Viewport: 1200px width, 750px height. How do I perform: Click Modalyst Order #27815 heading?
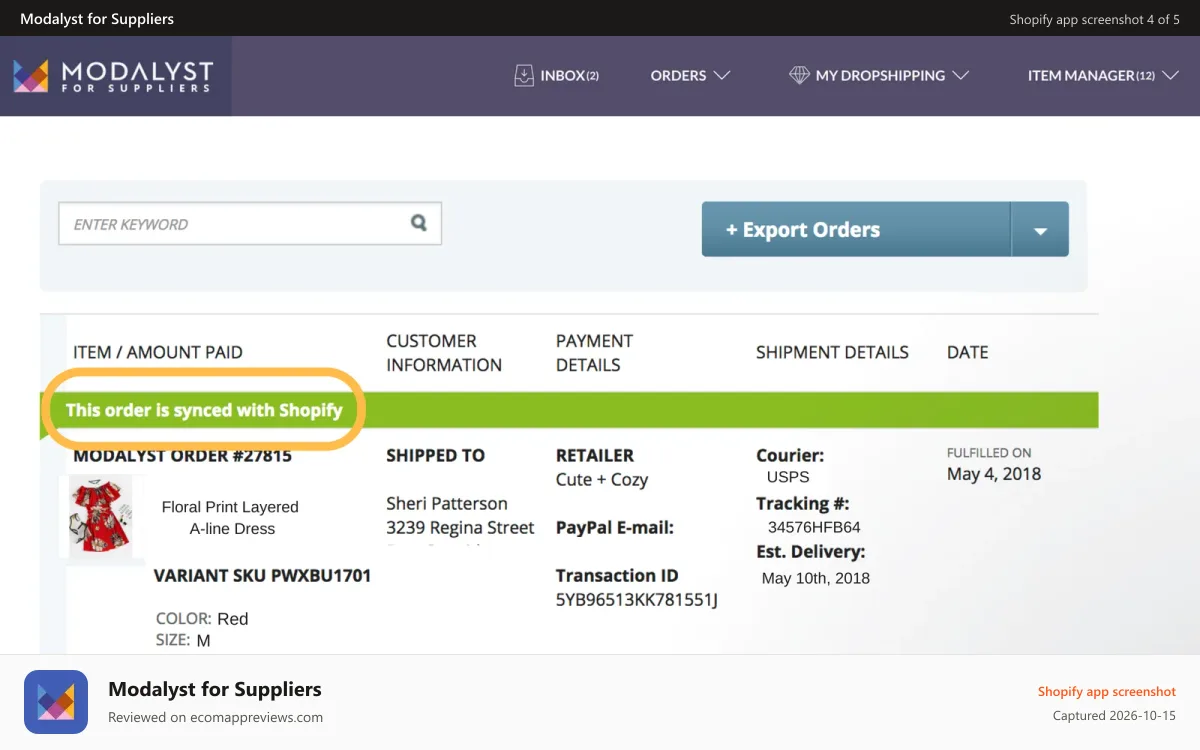tap(182, 456)
